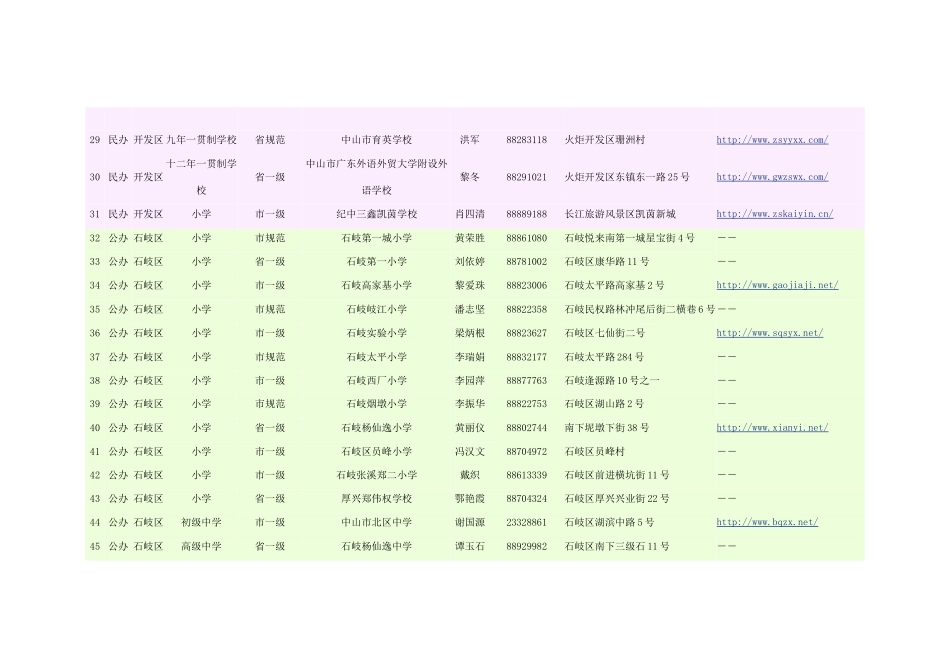Select the name 肖四清 in row 31
This screenshot has width=950, height=672.
pos(470,214)
